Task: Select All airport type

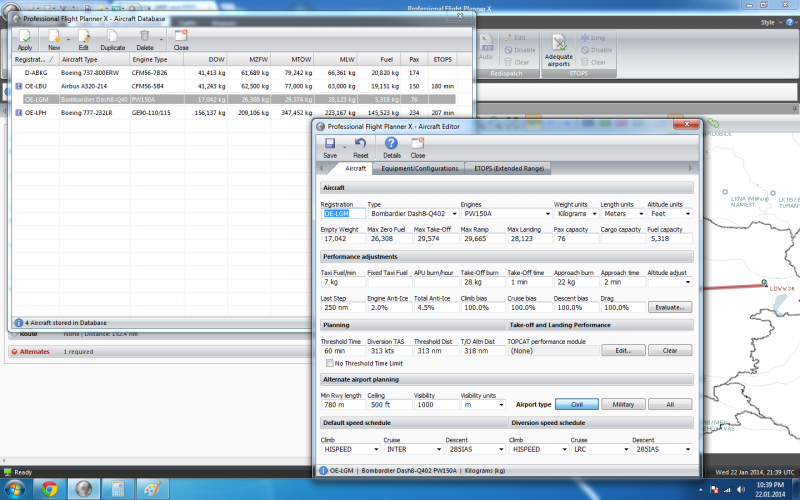Action: [x=670, y=405]
